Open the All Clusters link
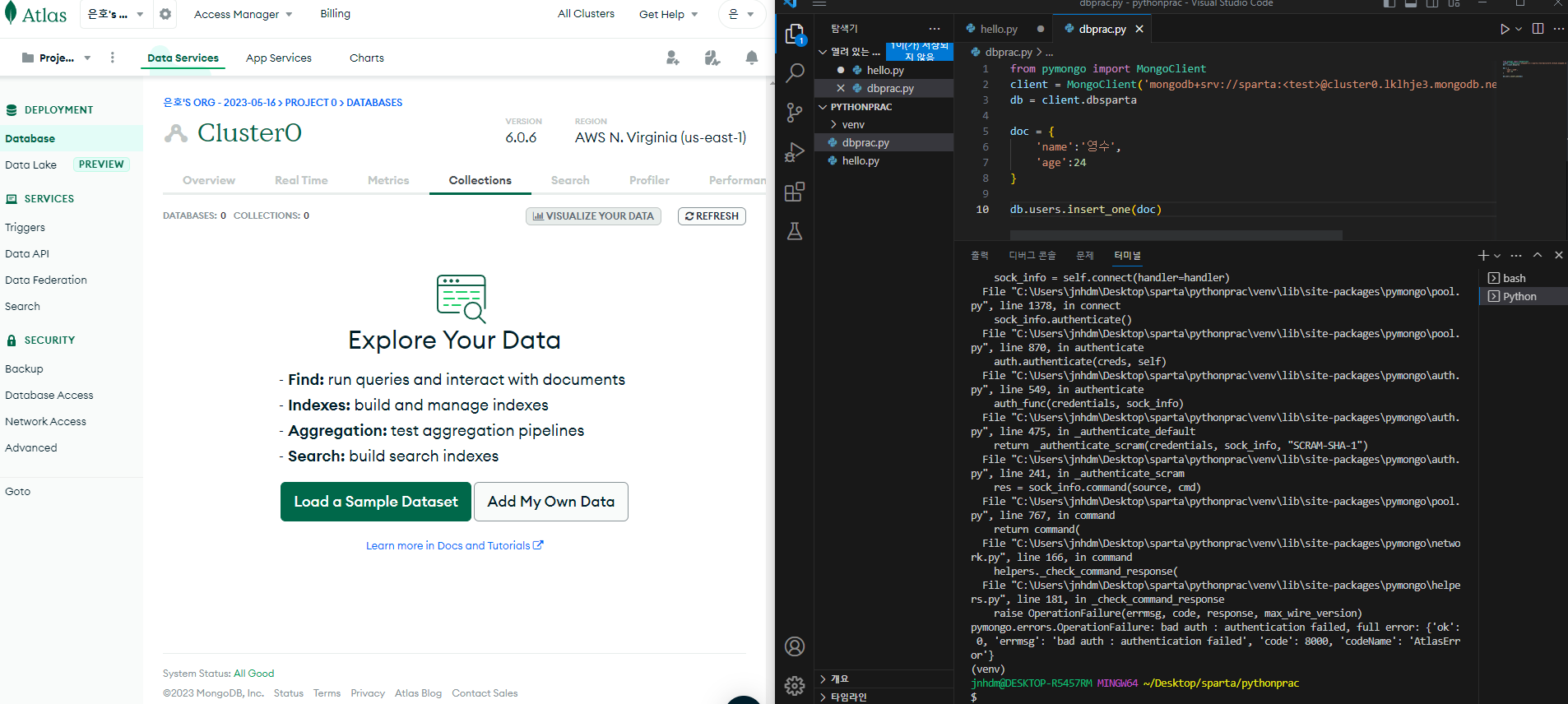The height and width of the screenshot is (704, 1568). pos(586,13)
